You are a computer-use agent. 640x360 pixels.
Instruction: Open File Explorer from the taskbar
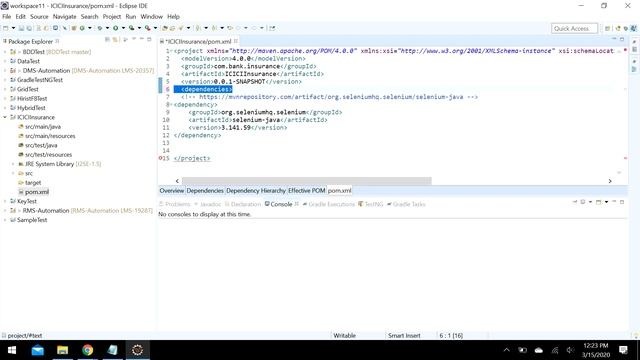click(62, 350)
